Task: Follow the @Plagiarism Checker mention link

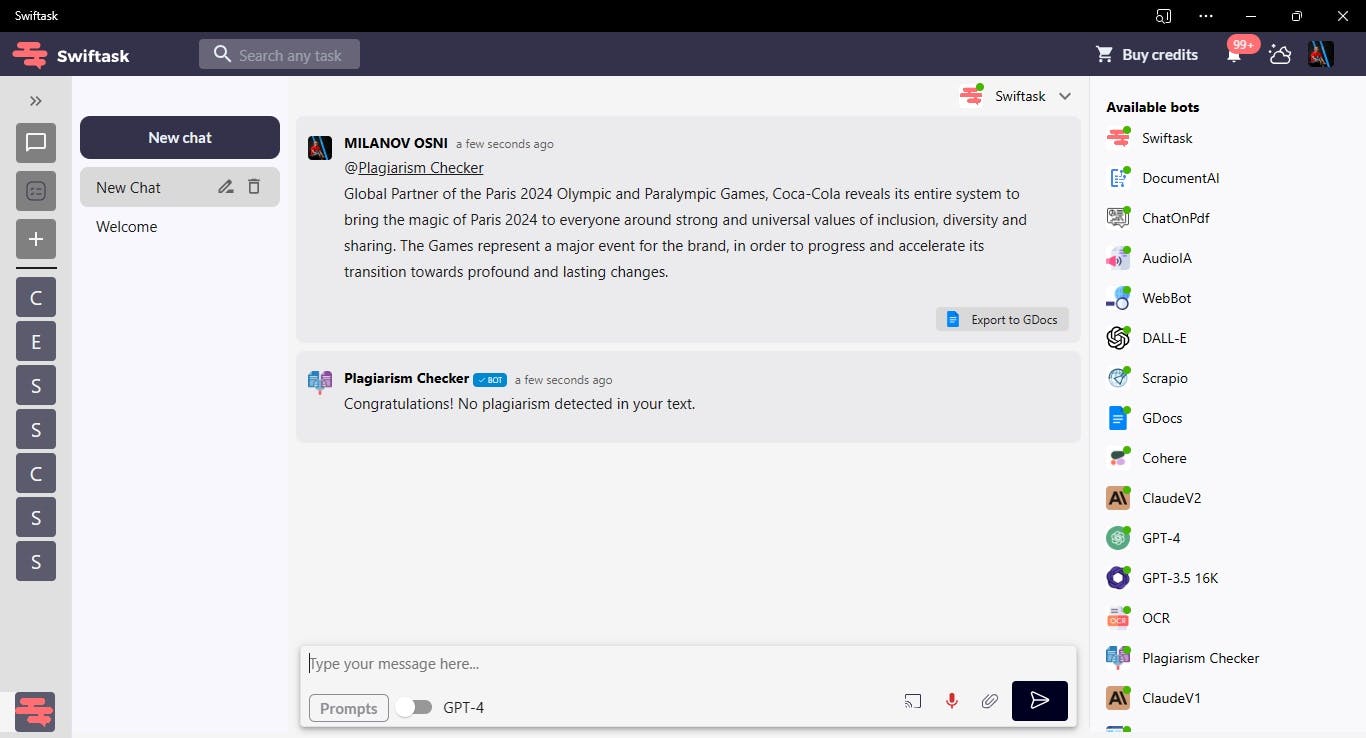Action: coord(414,168)
